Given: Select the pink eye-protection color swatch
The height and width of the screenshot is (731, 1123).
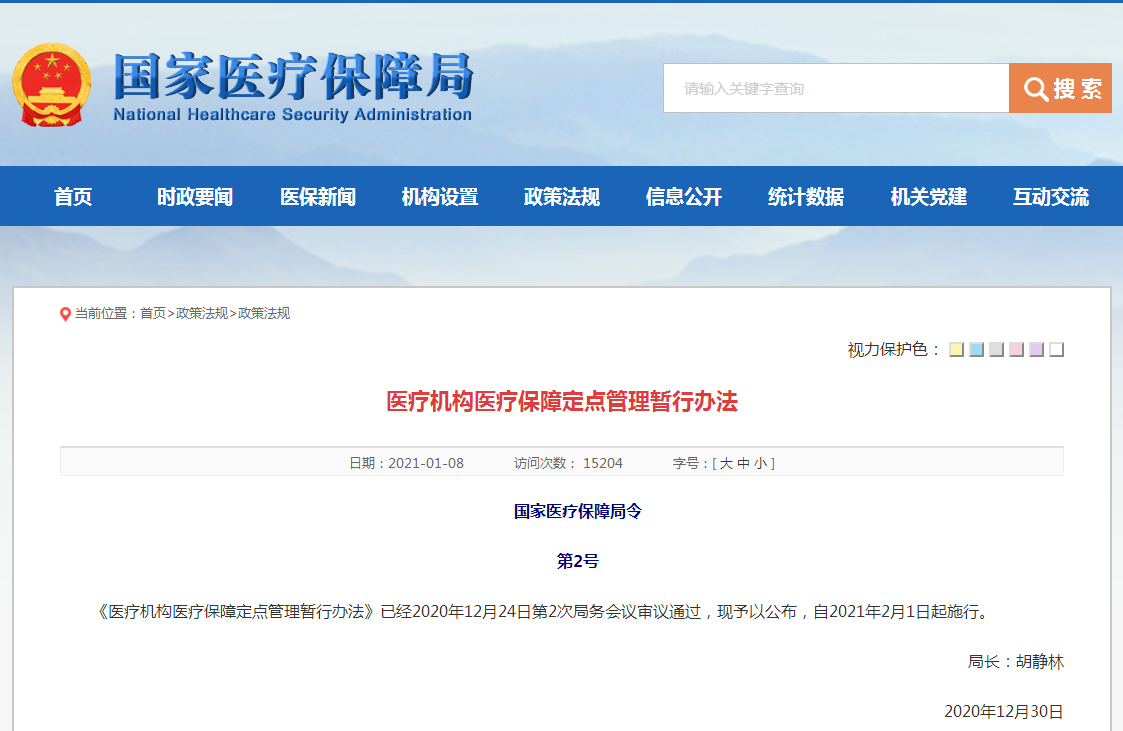Looking at the screenshot, I should click(x=1016, y=349).
